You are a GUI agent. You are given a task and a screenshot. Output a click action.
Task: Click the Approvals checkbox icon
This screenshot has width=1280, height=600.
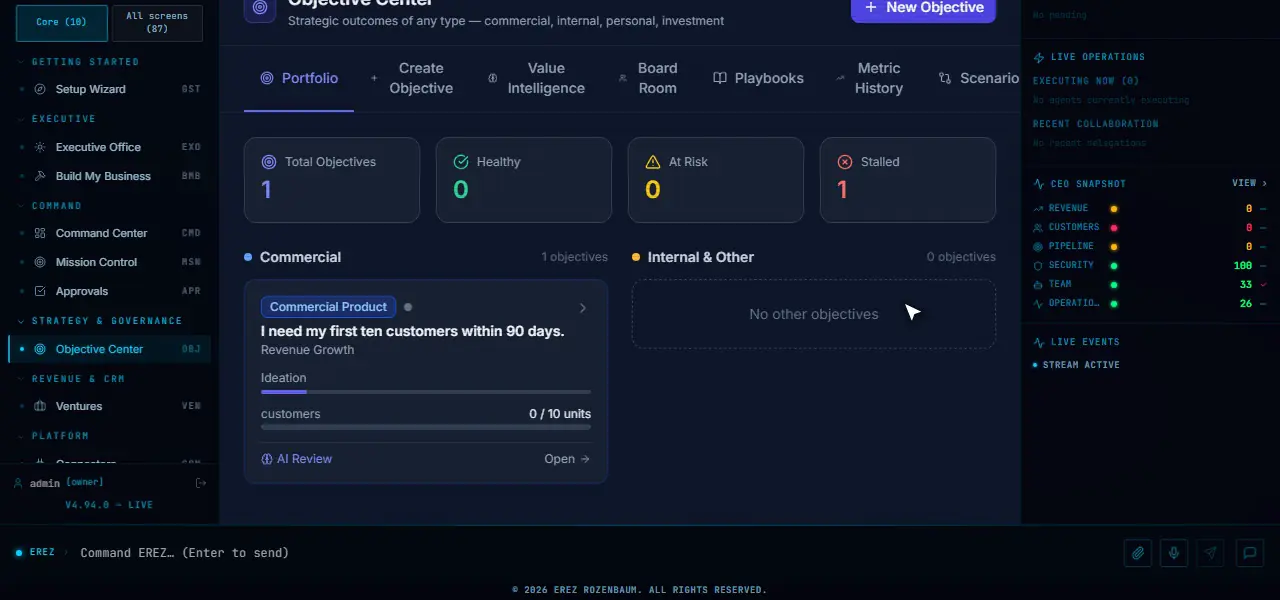(40, 291)
